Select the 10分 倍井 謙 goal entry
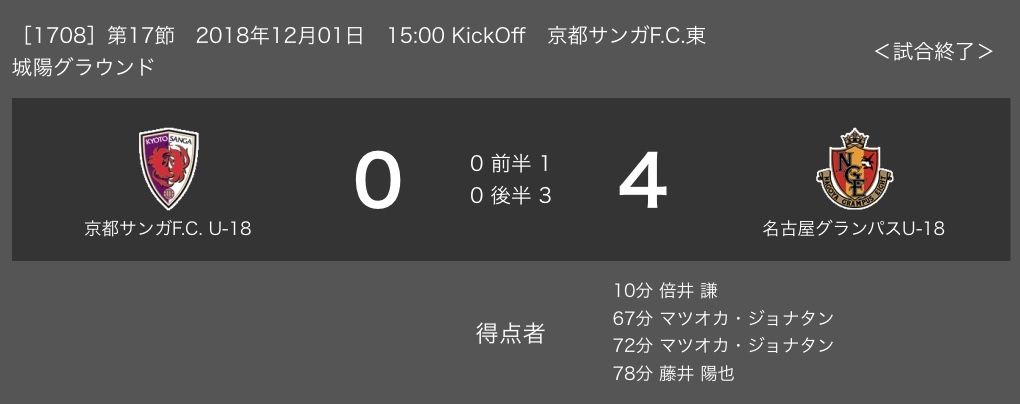1020x404 pixels. pyautogui.click(x=665, y=291)
